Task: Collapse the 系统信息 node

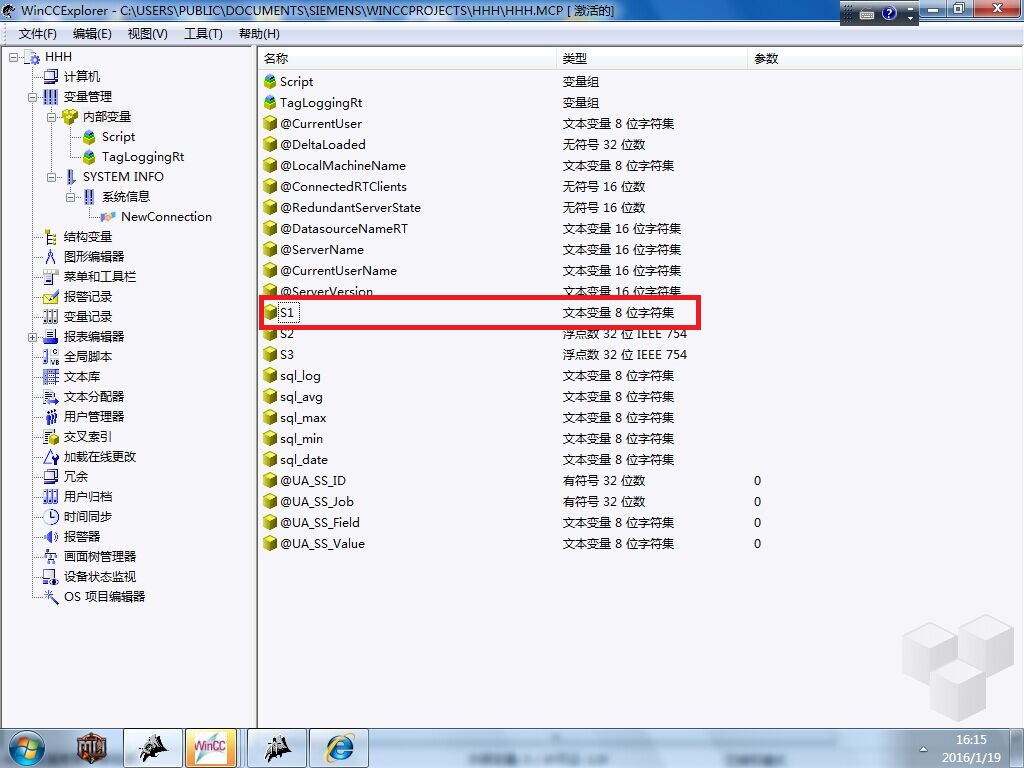Action: click(70, 197)
